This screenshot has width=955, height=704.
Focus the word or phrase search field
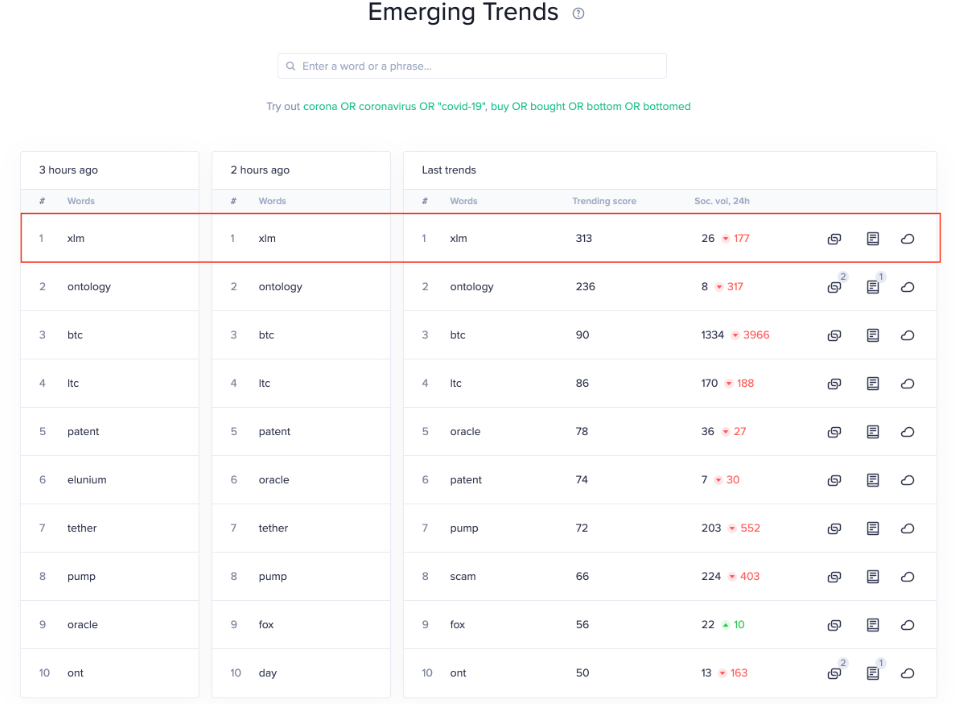click(472, 66)
